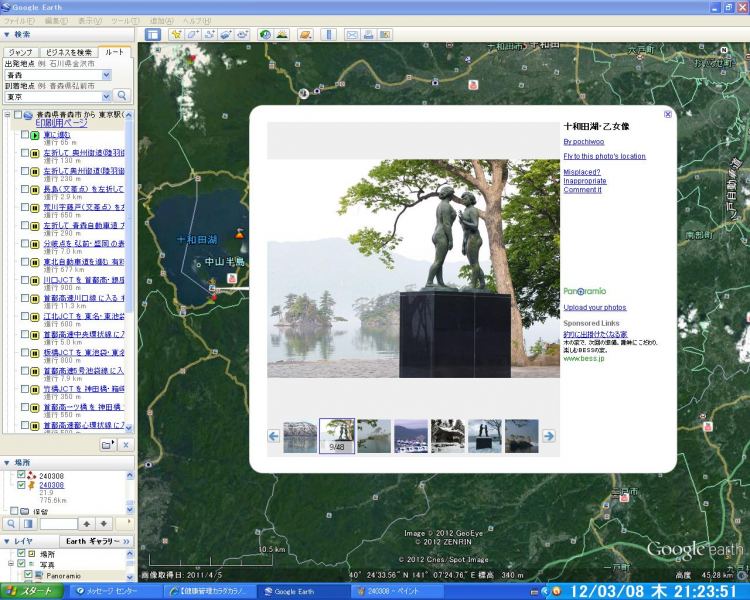This screenshot has width=750, height=600.
Task: Open the 編集(E) menu
Action: 56,21
